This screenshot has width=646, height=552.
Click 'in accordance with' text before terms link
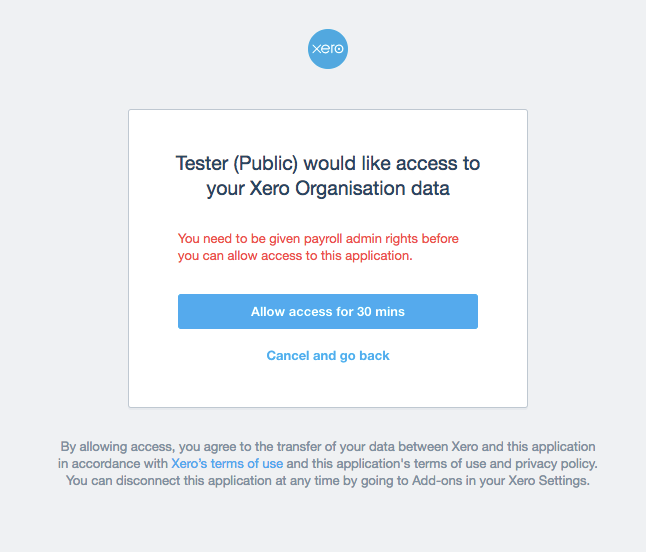click(113, 463)
